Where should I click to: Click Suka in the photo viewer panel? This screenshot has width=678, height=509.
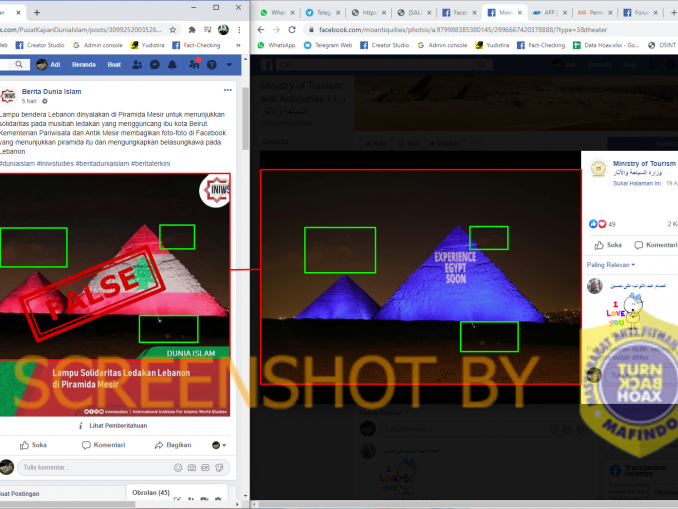pos(608,245)
